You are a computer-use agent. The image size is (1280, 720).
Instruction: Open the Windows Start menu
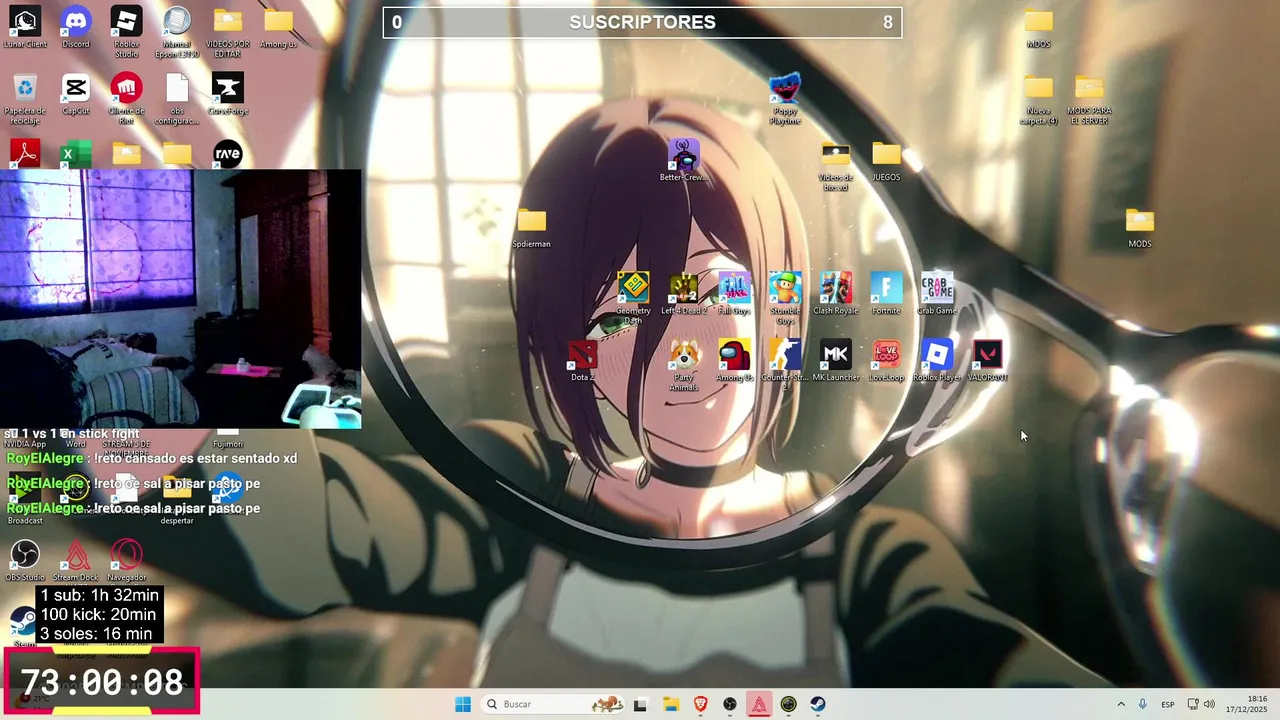(x=462, y=704)
